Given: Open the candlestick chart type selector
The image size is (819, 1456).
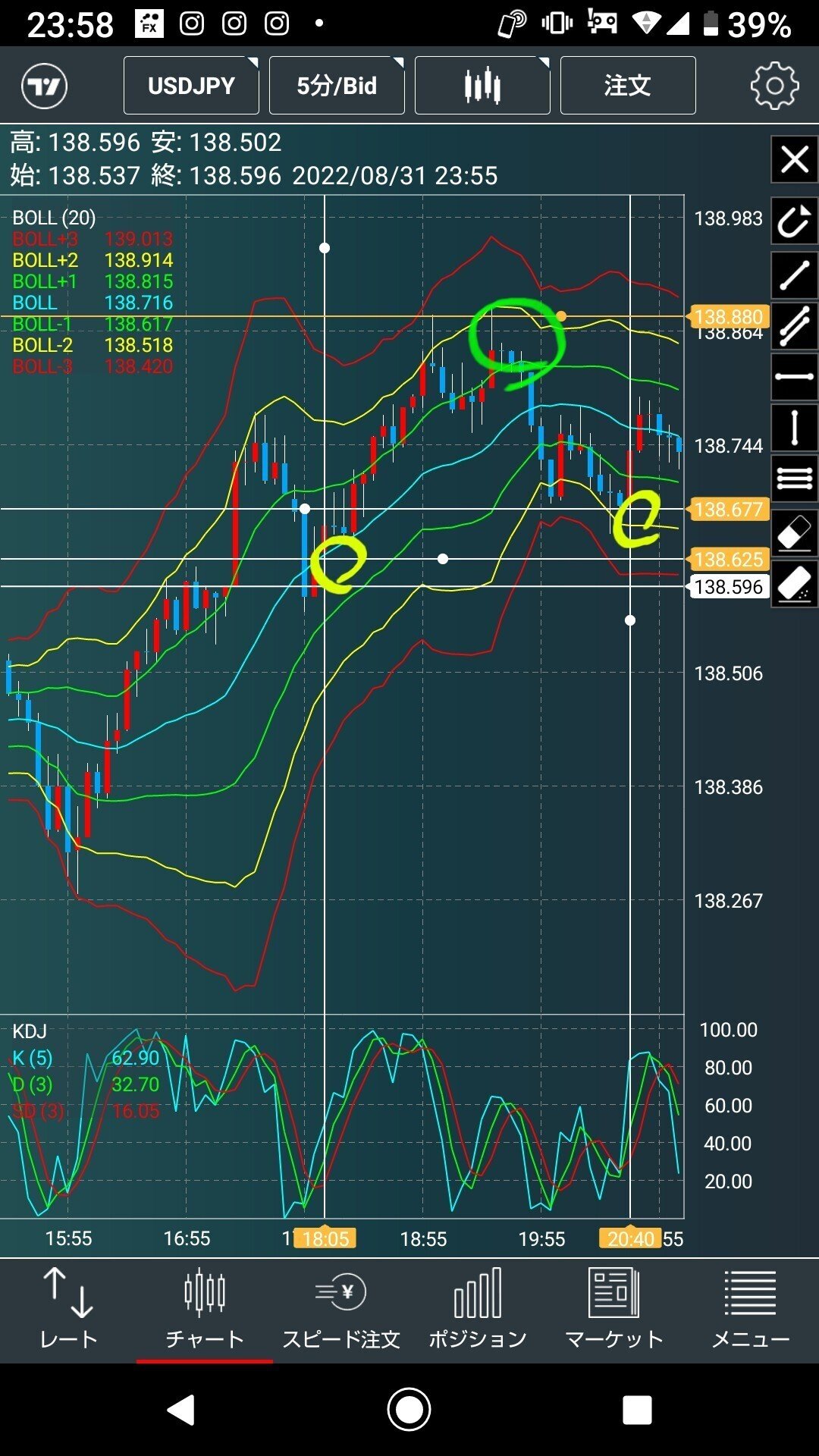Looking at the screenshot, I should (x=482, y=86).
